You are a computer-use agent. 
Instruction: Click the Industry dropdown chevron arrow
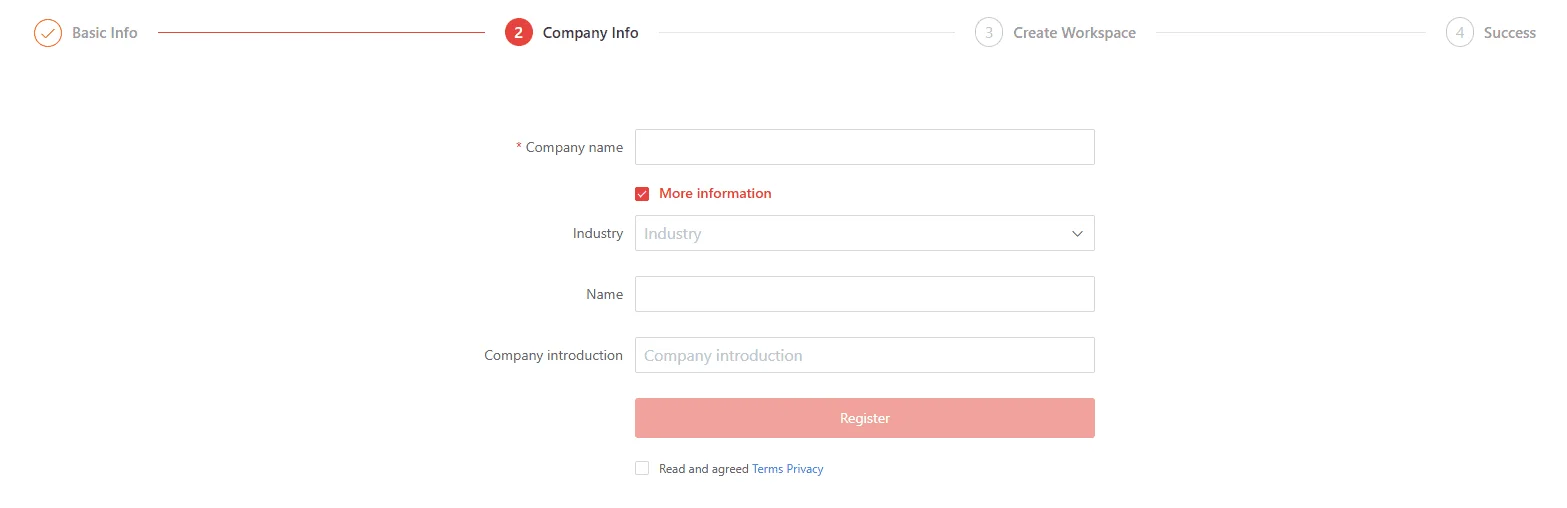coord(1077,233)
